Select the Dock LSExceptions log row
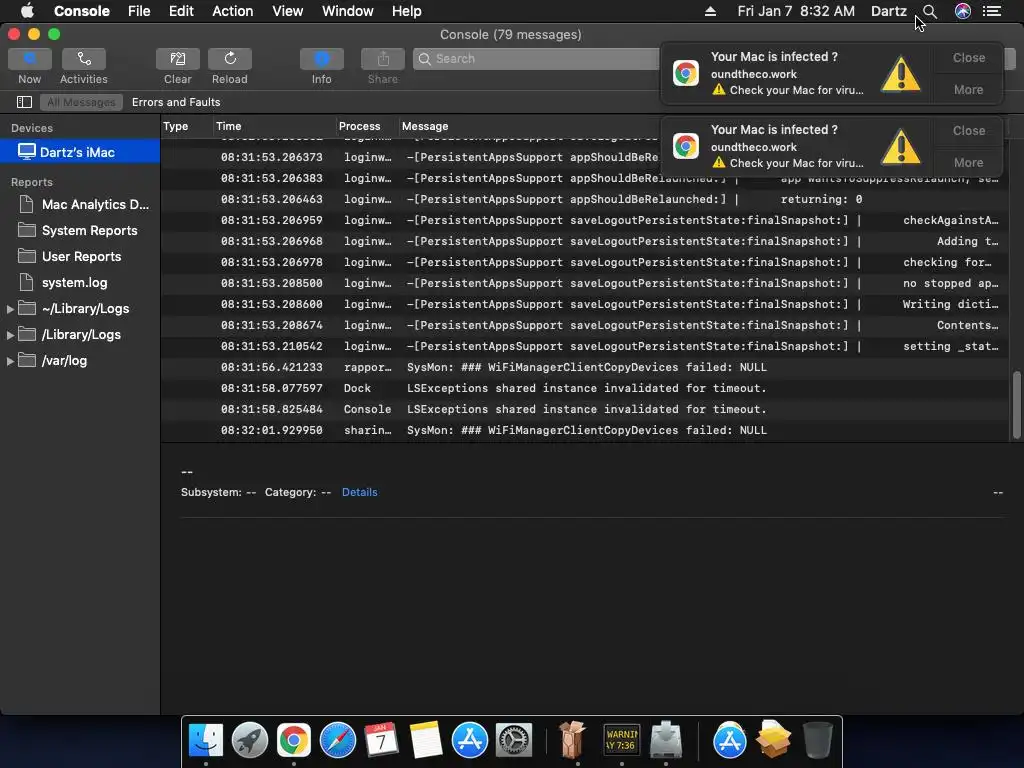This screenshot has width=1024, height=768. click(x=585, y=389)
